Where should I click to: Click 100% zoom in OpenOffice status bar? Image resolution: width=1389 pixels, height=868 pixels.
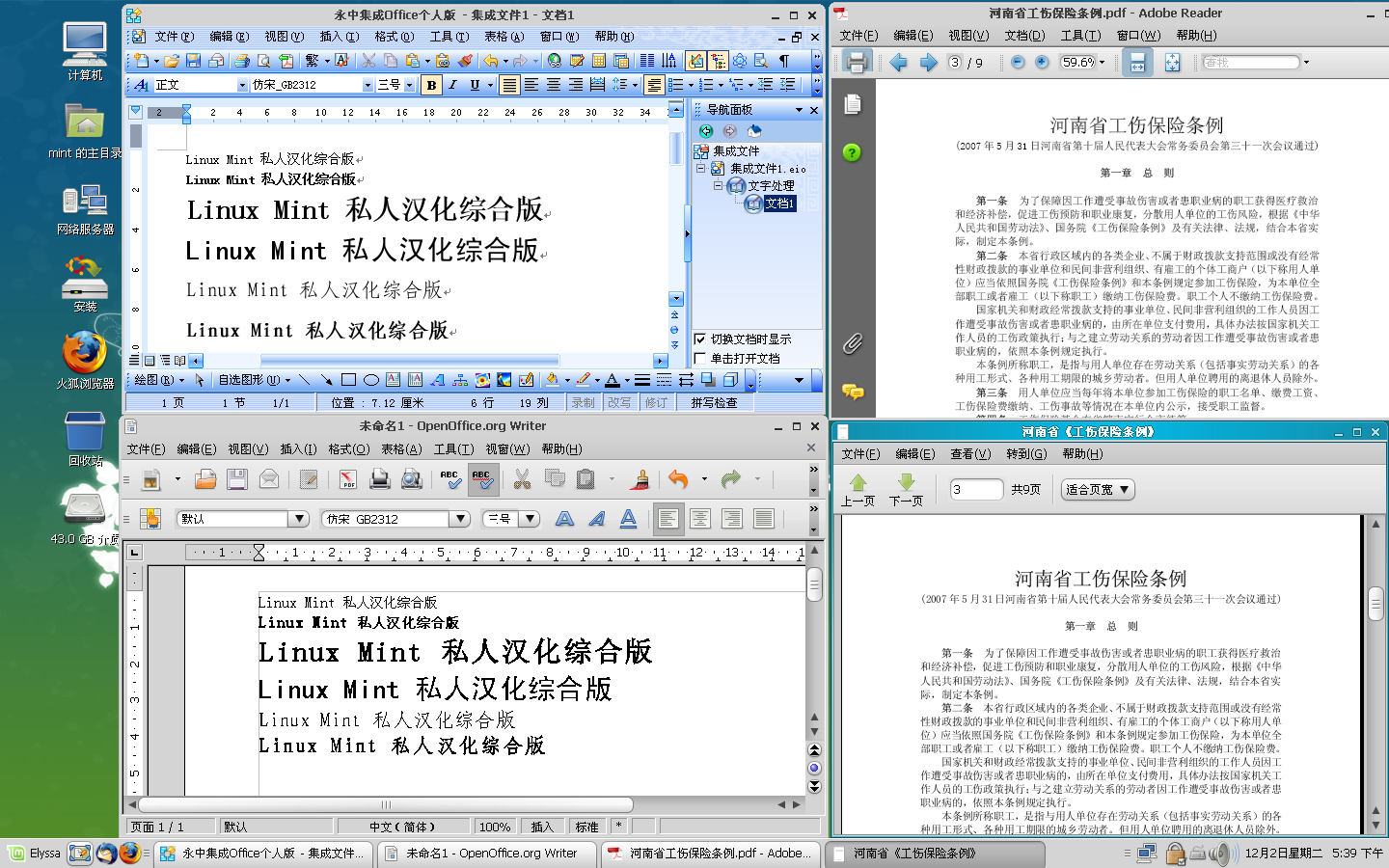coord(495,827)
